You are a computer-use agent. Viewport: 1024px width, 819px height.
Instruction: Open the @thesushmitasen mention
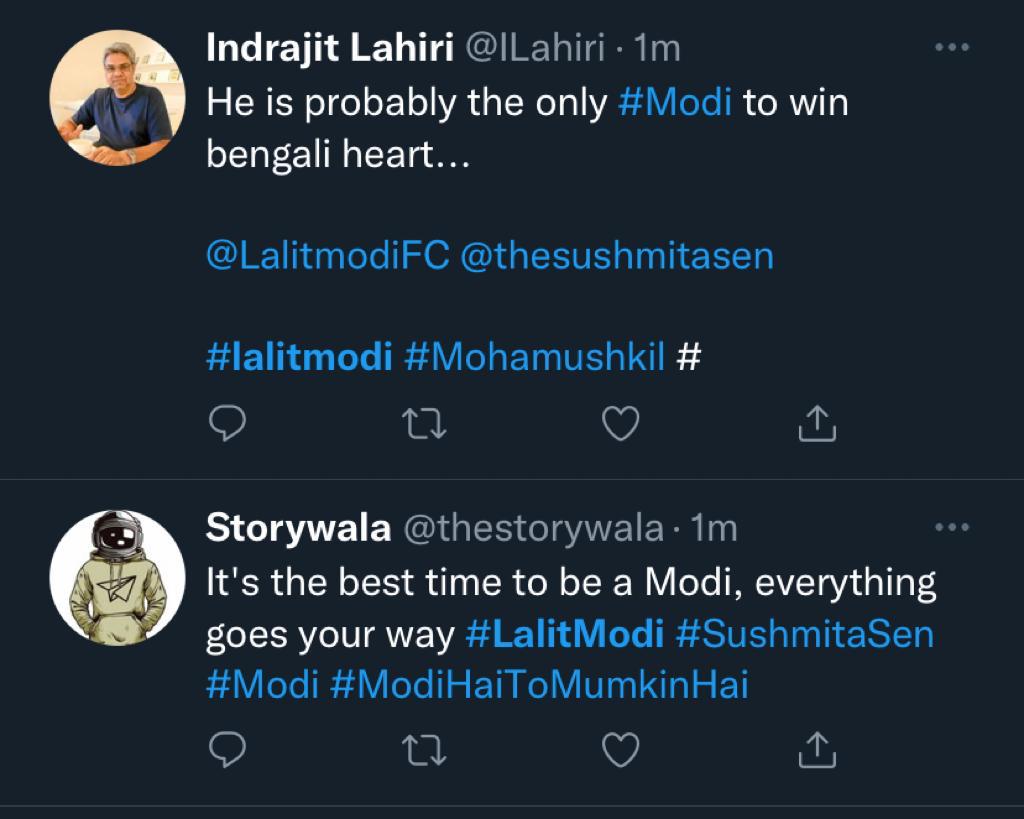617,255
